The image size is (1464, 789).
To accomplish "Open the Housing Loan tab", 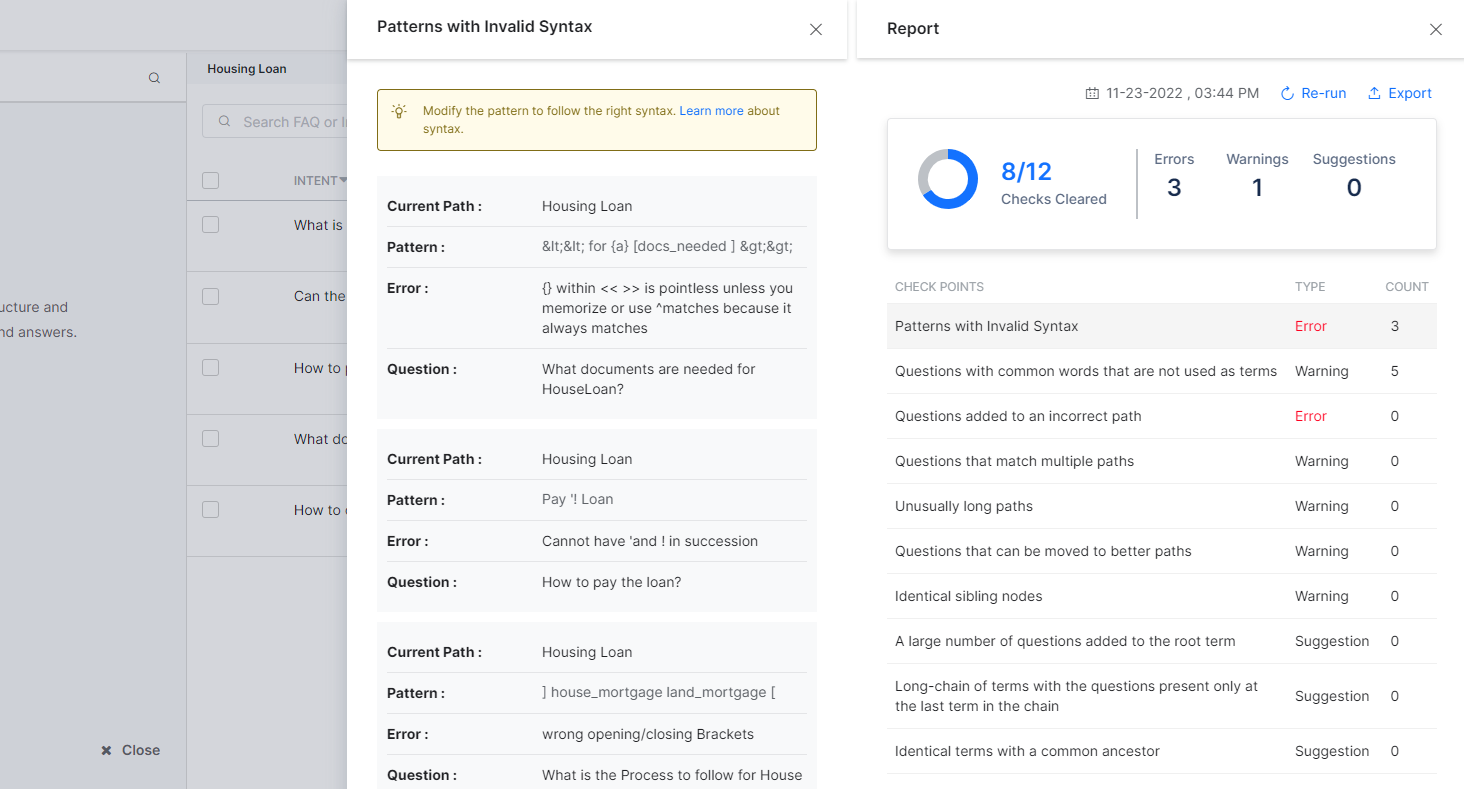I will (x=247, y=69).
